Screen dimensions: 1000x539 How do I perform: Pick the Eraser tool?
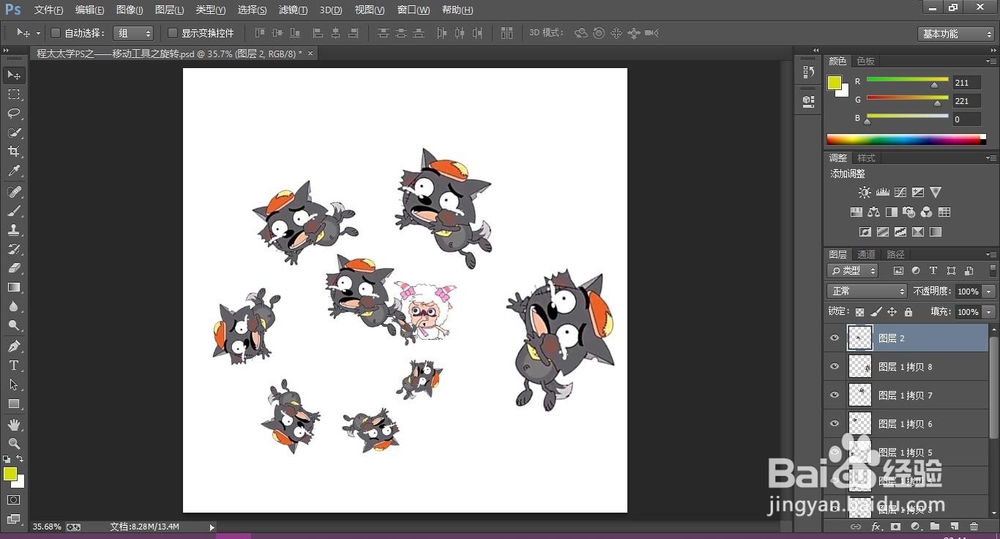tap(13, 268)
